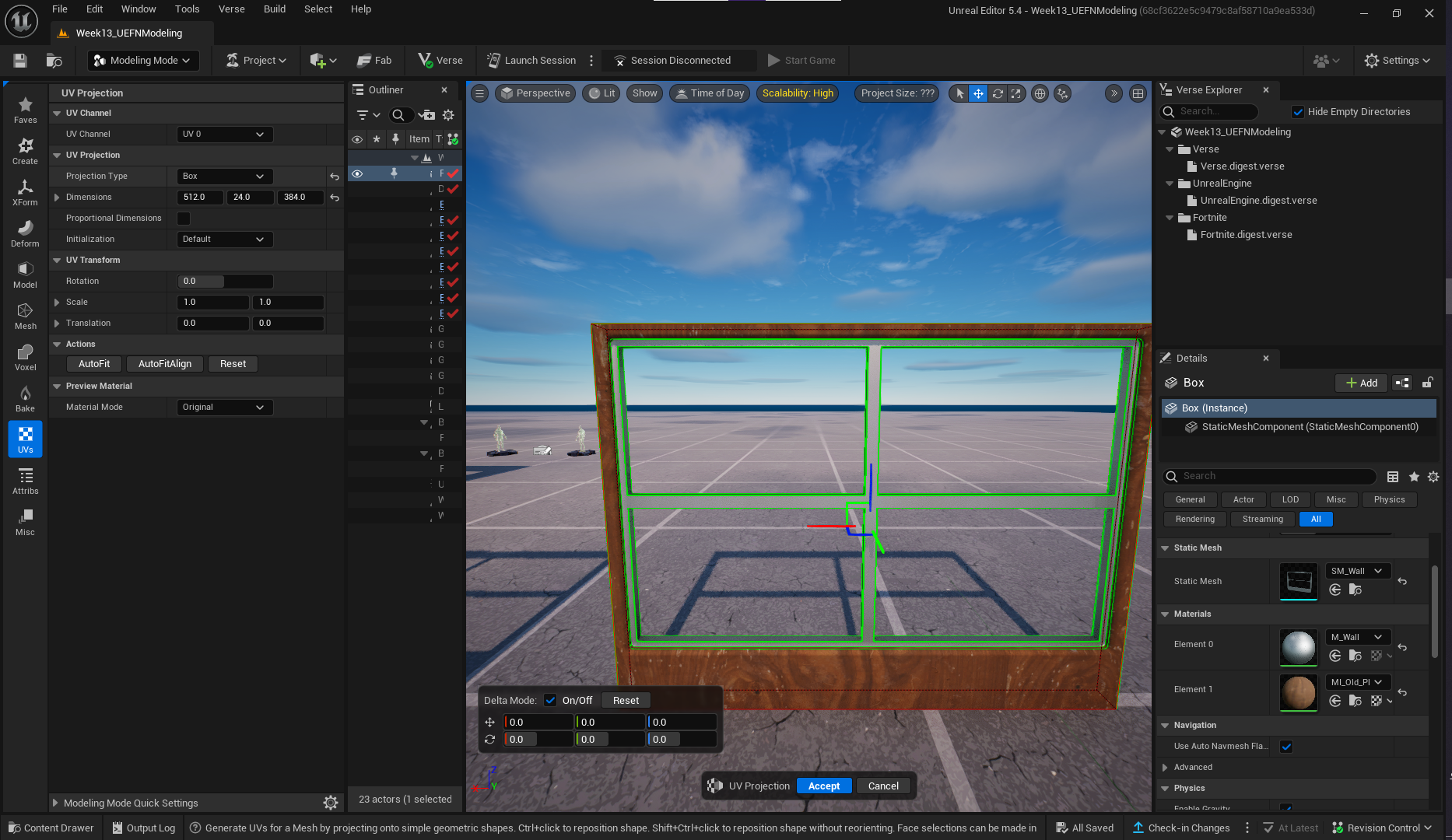This screenshot has width=1452, height=840.
Task: Select the UVs tool category
Action: coord(25,439)
